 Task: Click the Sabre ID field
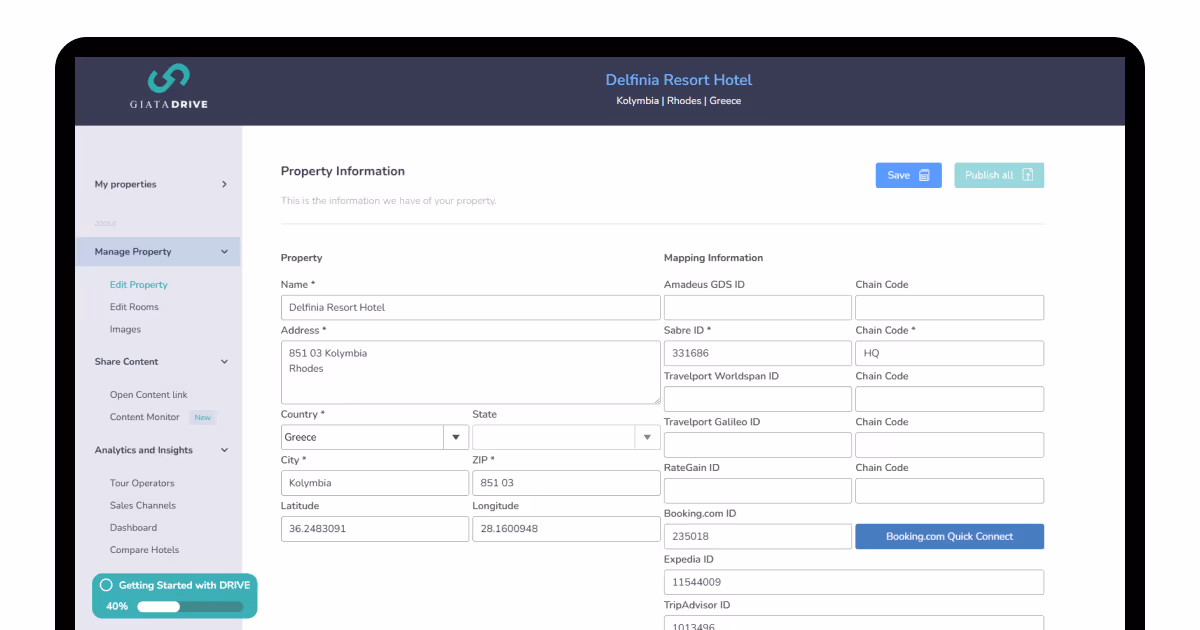pos(758,353)
